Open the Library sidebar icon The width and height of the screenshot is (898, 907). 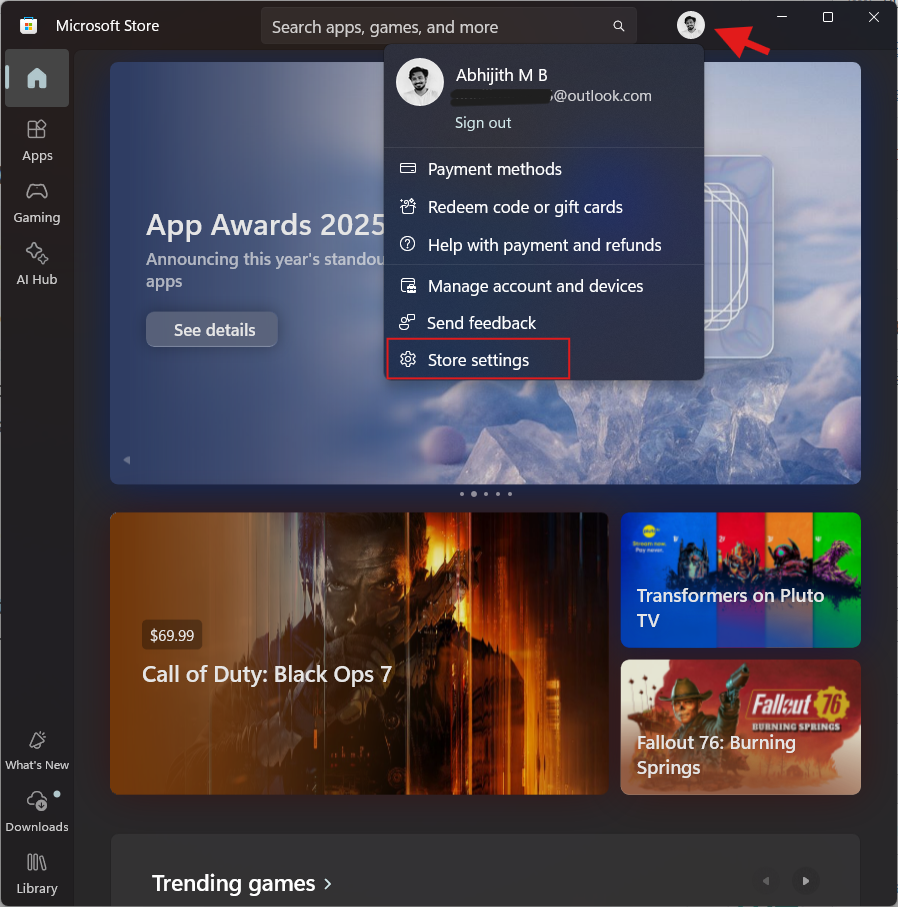36,863
